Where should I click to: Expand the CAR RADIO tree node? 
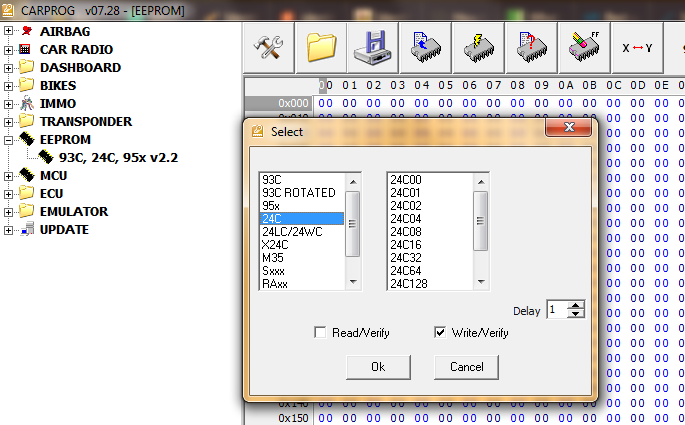coord(8,49)
